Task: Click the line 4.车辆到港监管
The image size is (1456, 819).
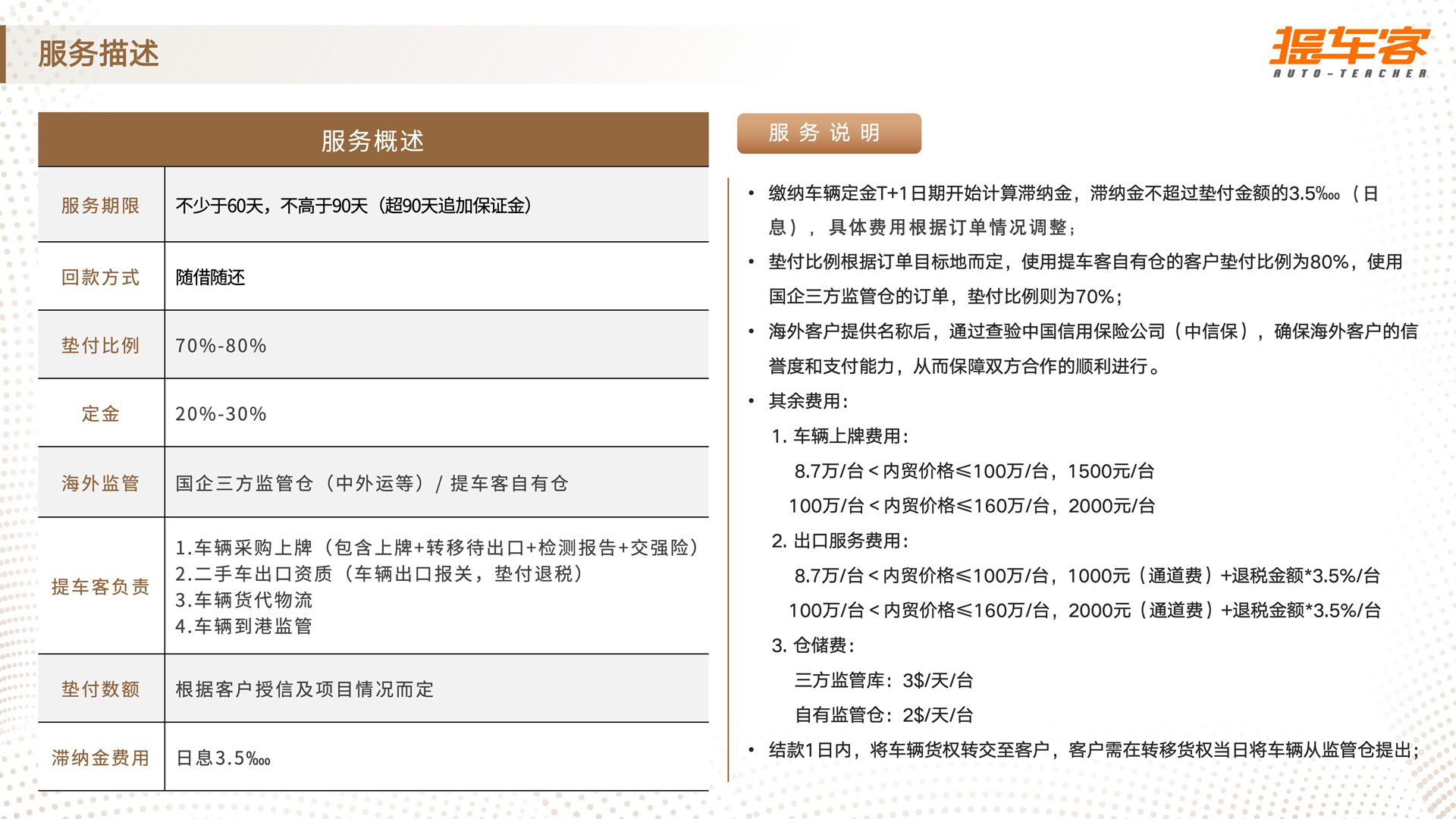Action: (x=243, y=626)
